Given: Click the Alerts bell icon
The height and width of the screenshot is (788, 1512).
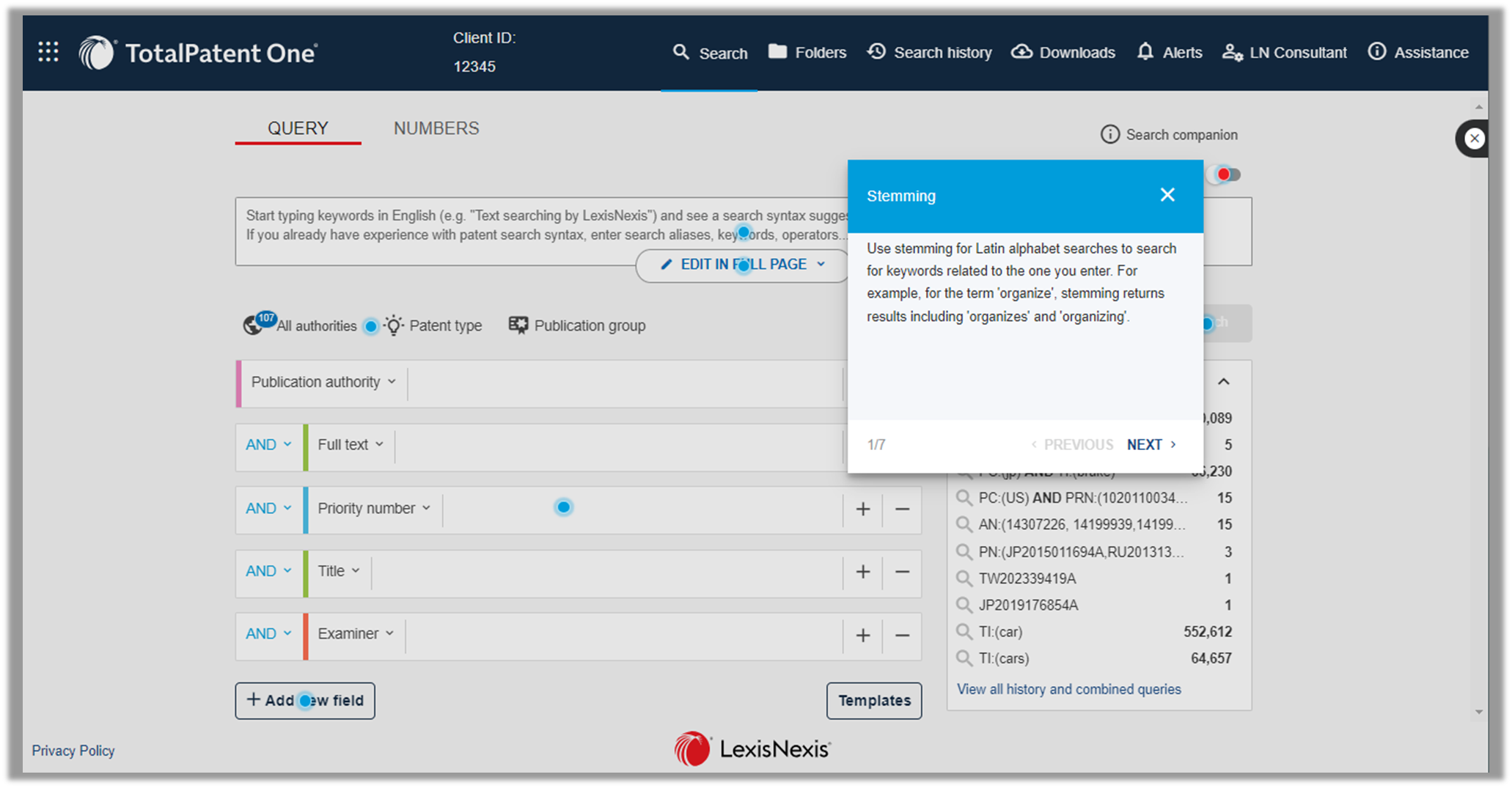Looking at the screenshot, I should [x=1145, y=51].
